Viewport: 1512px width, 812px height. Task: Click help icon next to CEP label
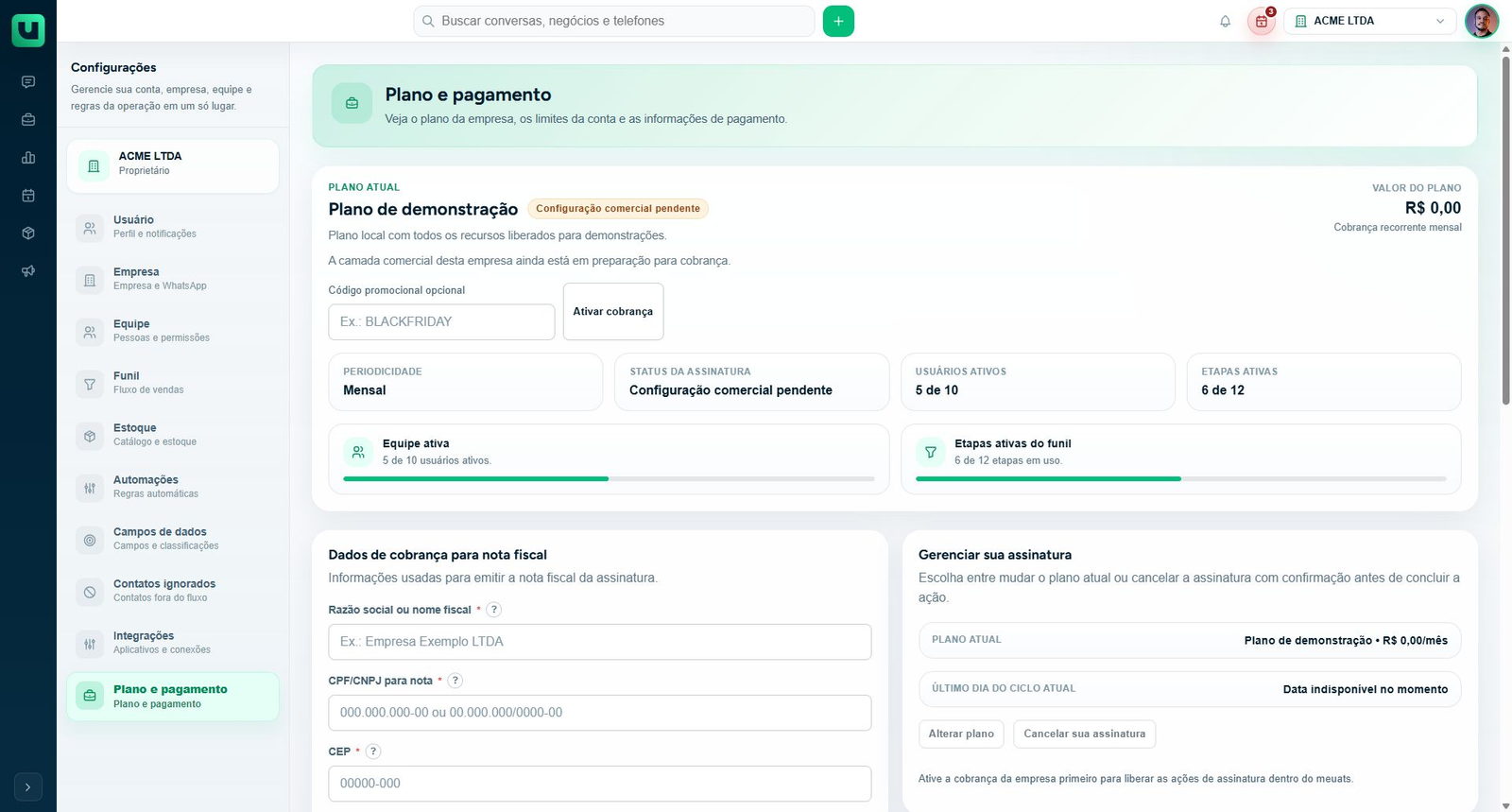pyautogui.click(x=373, y=752)
